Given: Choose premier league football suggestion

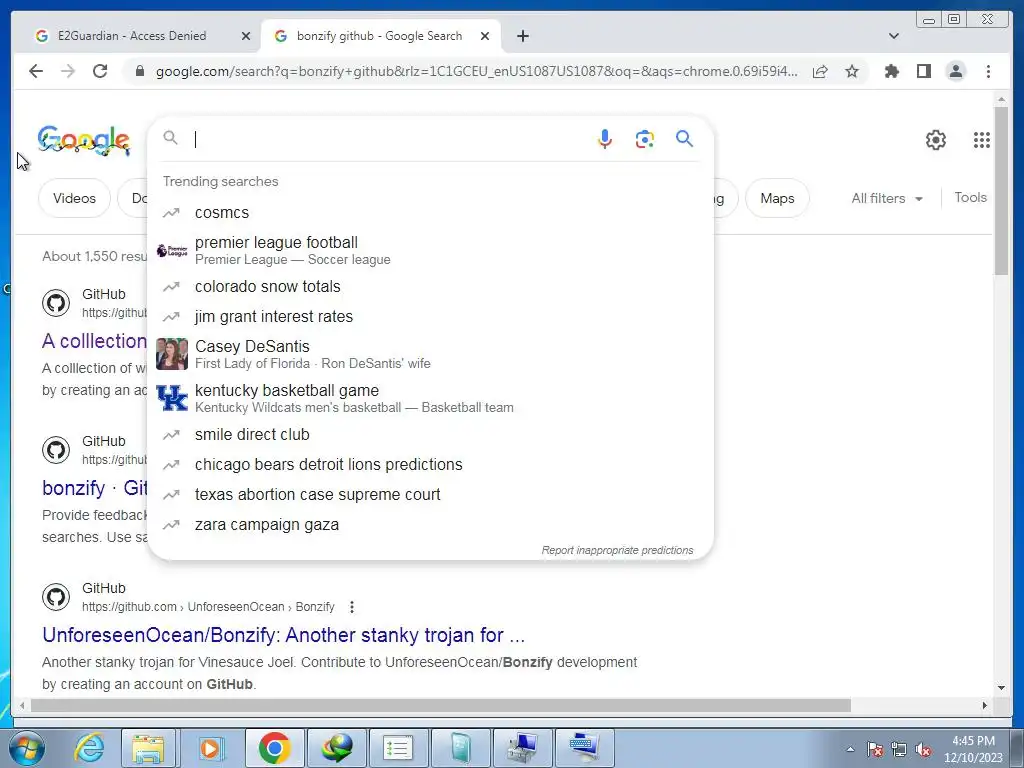Looking at the screenshot, I should tap(431, 250).
